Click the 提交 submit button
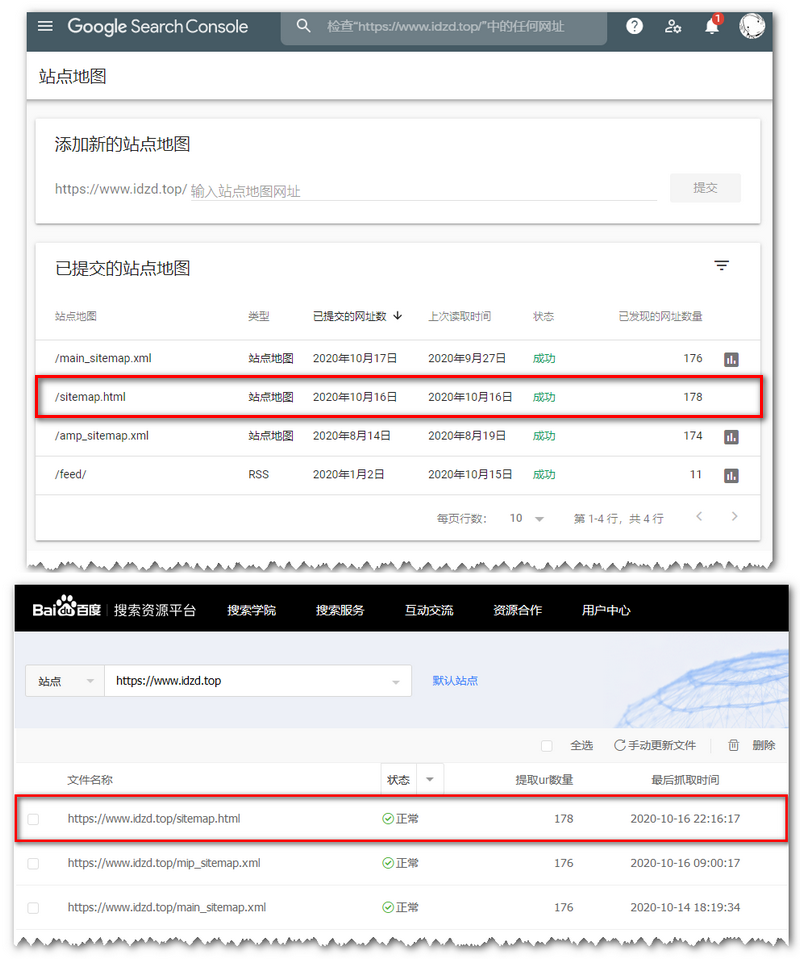The height and width of the screenshot is (959, 800). point(705,188)
